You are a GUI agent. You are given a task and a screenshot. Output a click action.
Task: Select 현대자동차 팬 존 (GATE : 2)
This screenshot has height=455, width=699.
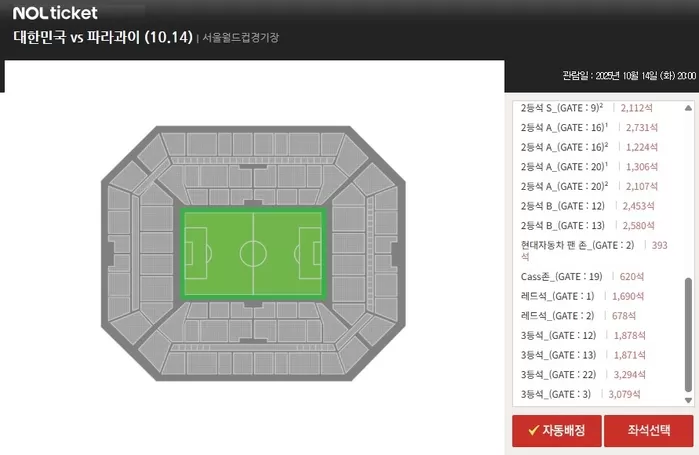coord(578,244)
